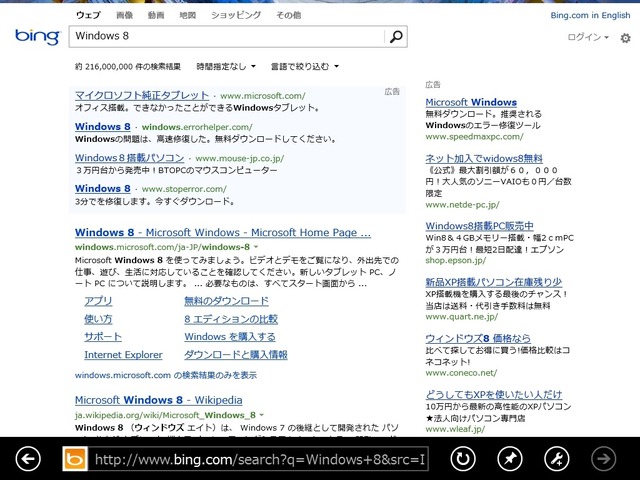Open the ログイン dropdown
The width and height of the screenshot is (640, 480).
(588, 37)
